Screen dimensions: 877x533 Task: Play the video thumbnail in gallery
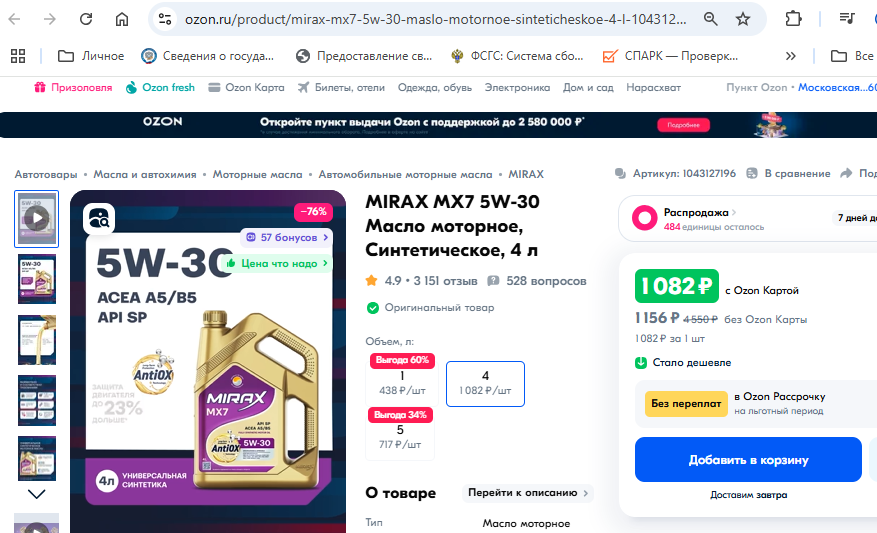pos(36,219)
